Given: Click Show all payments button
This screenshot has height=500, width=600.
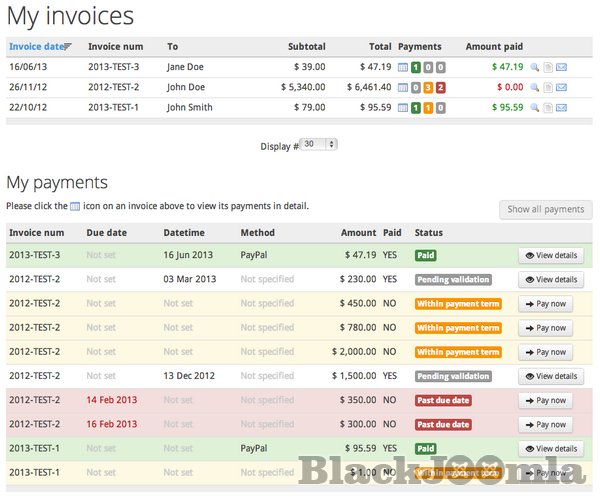Looking at the screenshot, I should (545, 209).
